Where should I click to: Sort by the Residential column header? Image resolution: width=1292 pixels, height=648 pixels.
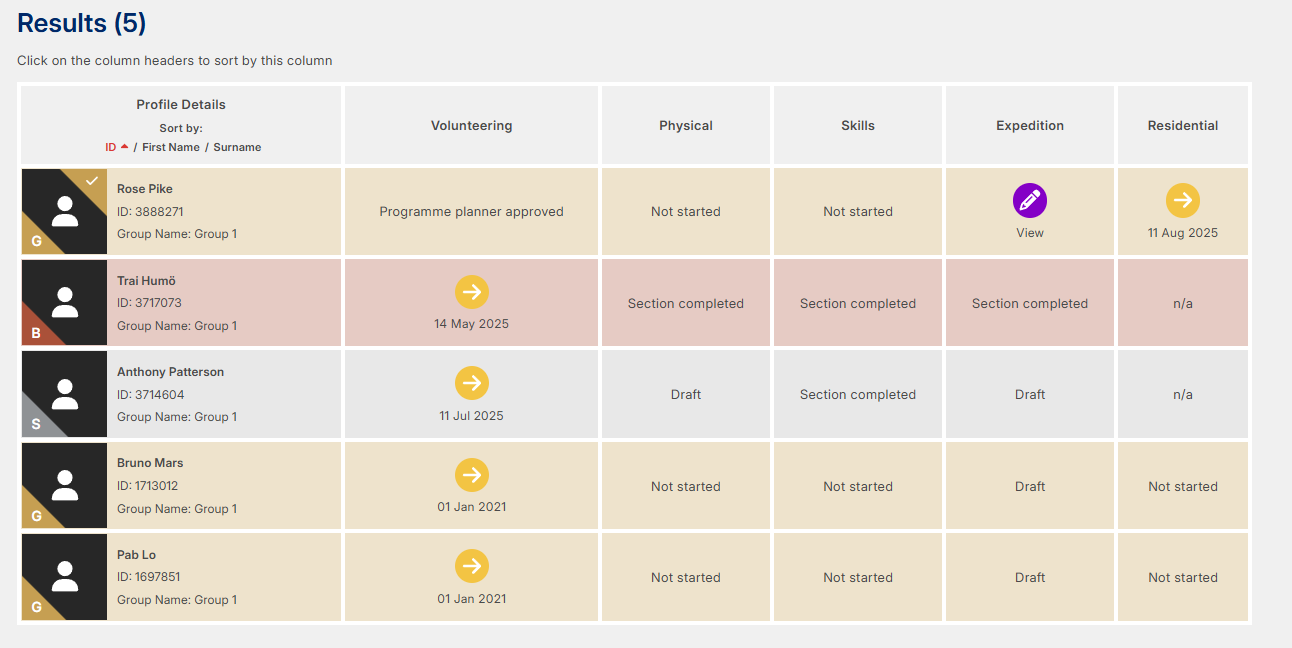pyautogui.click(x=1182, y=126)
